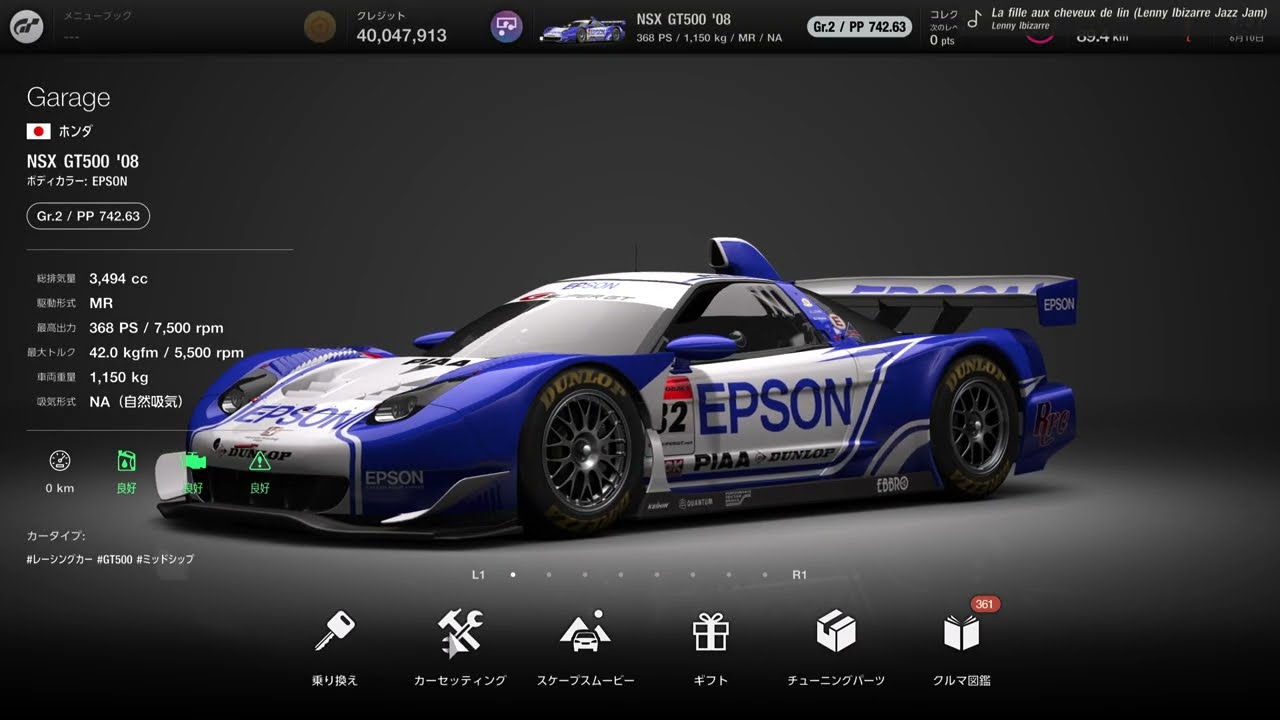Open スケープスムービー icon
Screen dimensions: 1280x720
pos(585,632)
